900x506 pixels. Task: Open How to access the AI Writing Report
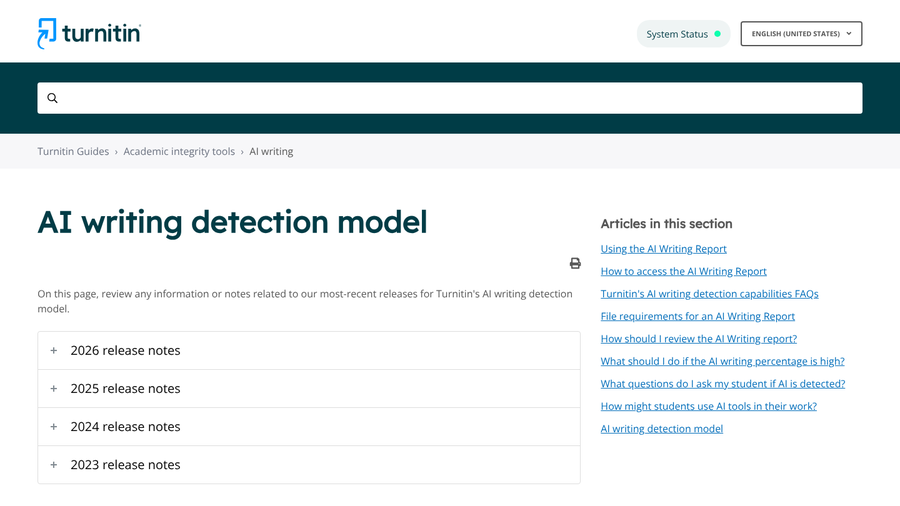pyautogui.click(x=684, y=271)
